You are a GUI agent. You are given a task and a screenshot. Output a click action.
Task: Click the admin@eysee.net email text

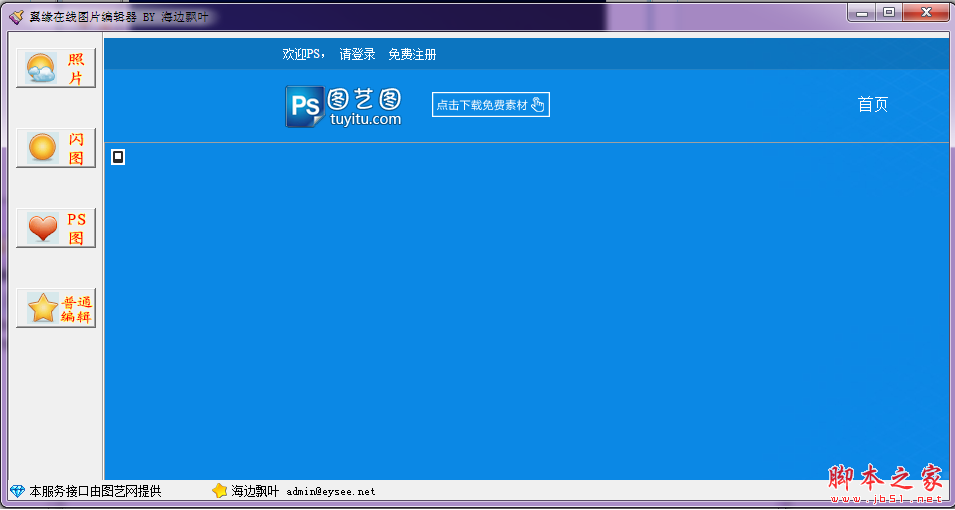331,491
